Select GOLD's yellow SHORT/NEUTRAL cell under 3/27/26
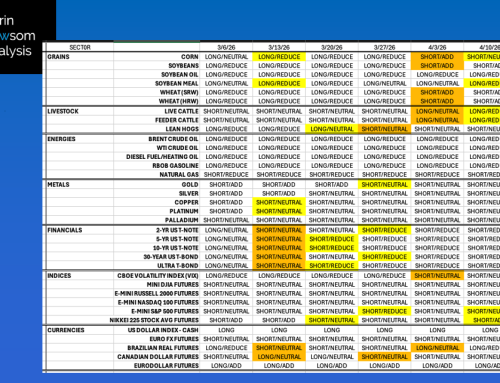 pyautogui.click(x=384, y=185)
